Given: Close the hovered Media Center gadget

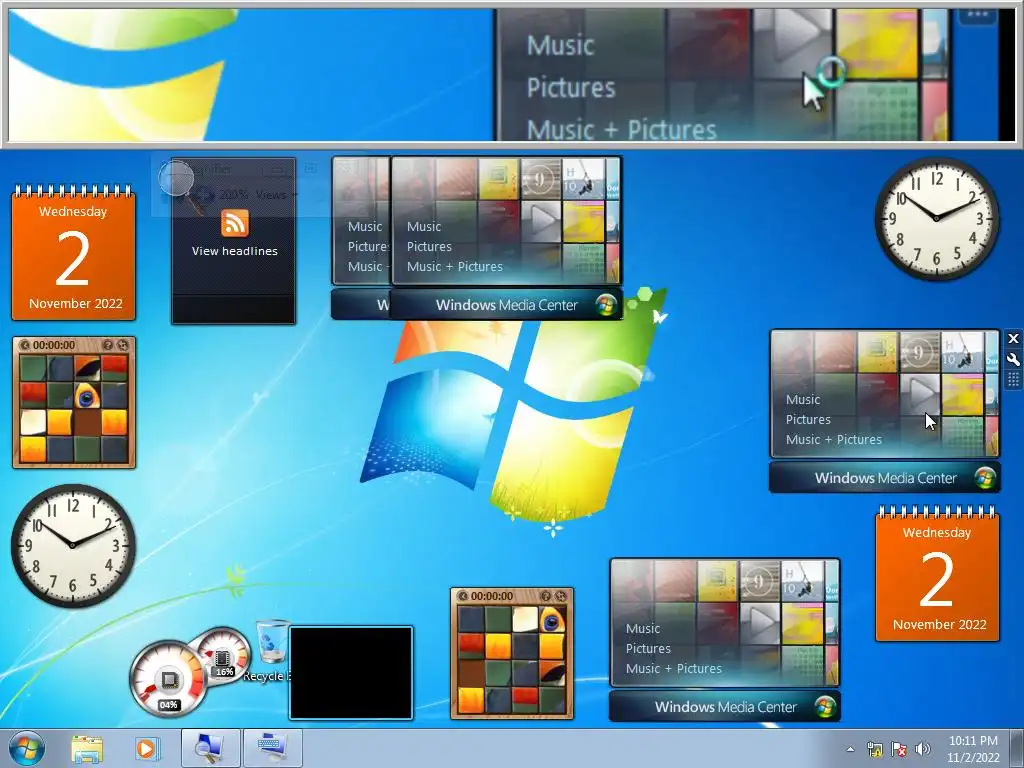Looking at the screenshot, I should pyautogui.click(x=1013, y=338).
